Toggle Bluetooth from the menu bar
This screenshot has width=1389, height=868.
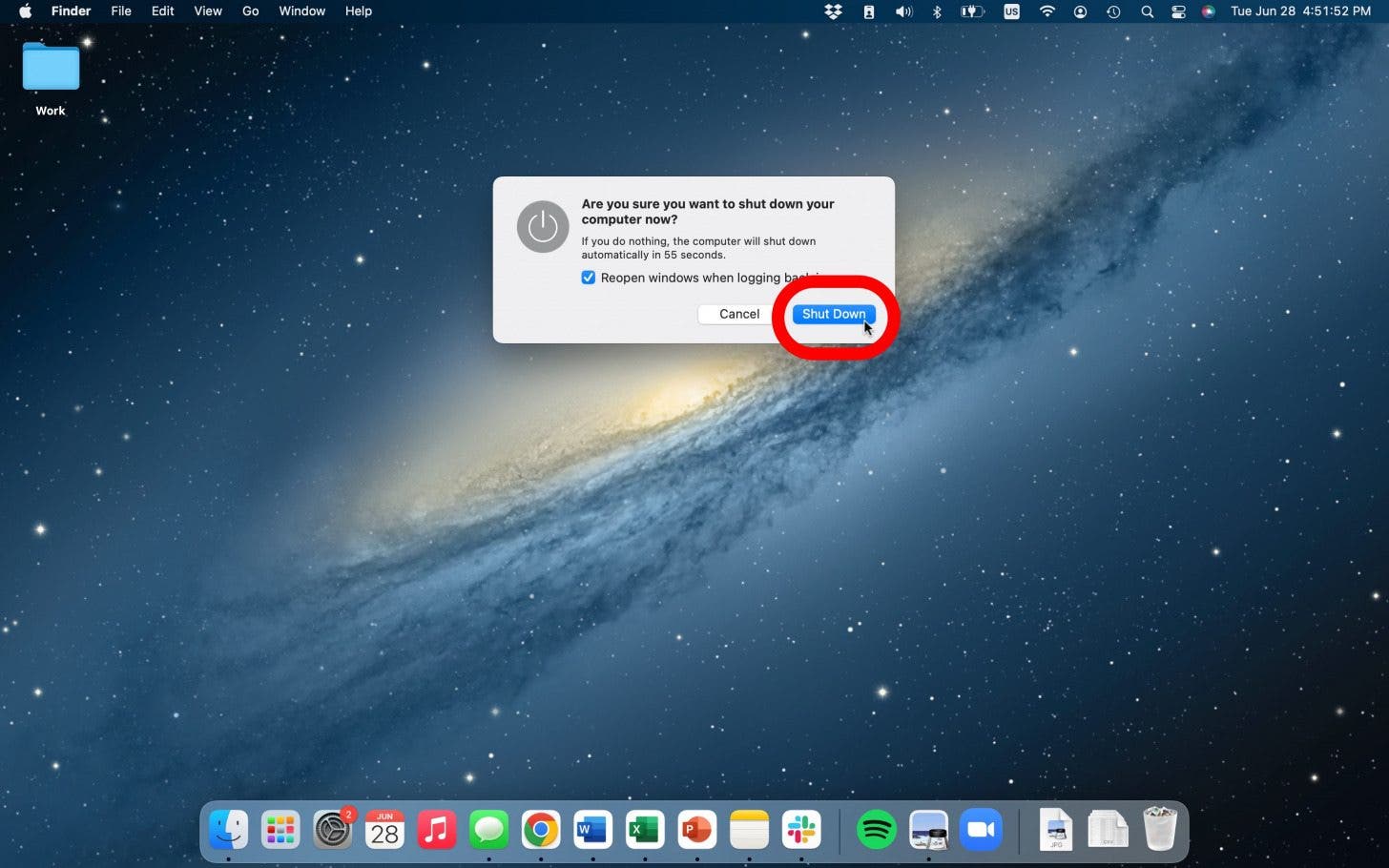(x=937, y=11)
